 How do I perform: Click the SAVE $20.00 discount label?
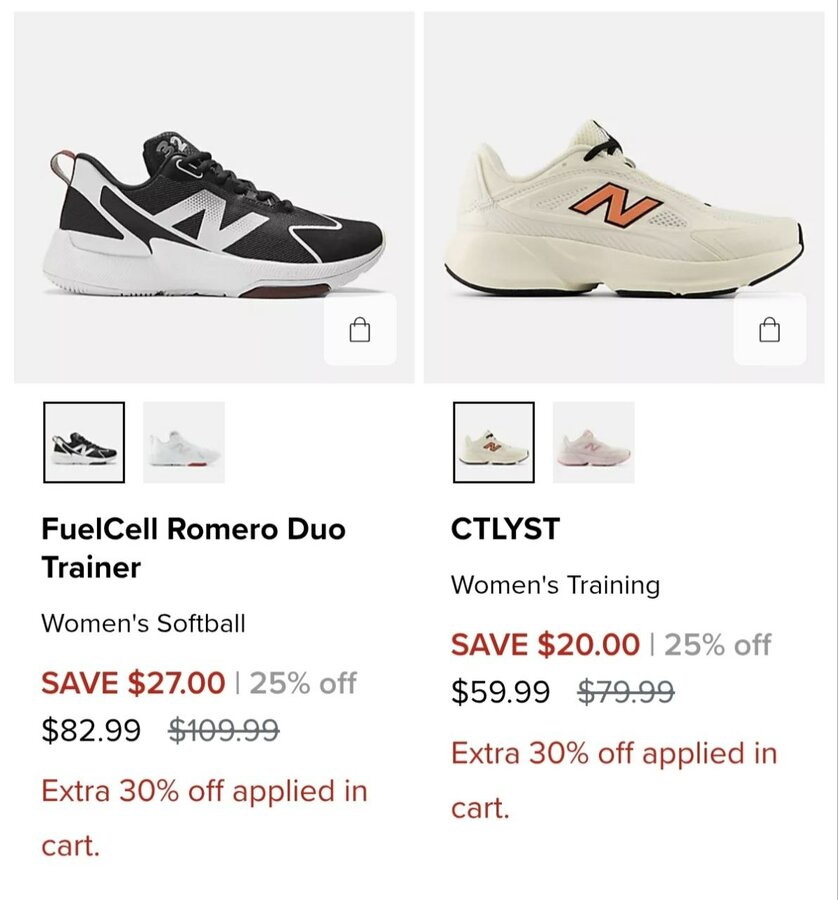[x=545, y=645]
